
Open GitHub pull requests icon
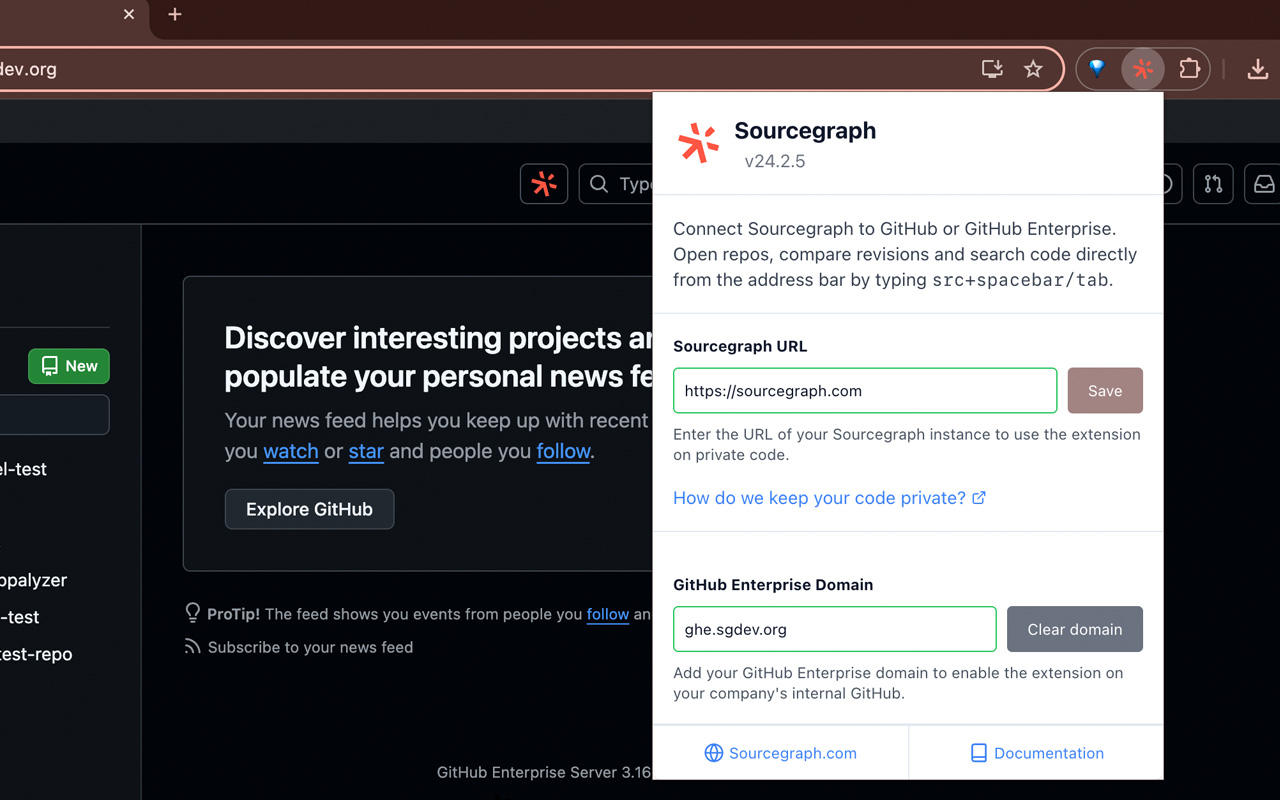pos(1213,184)
